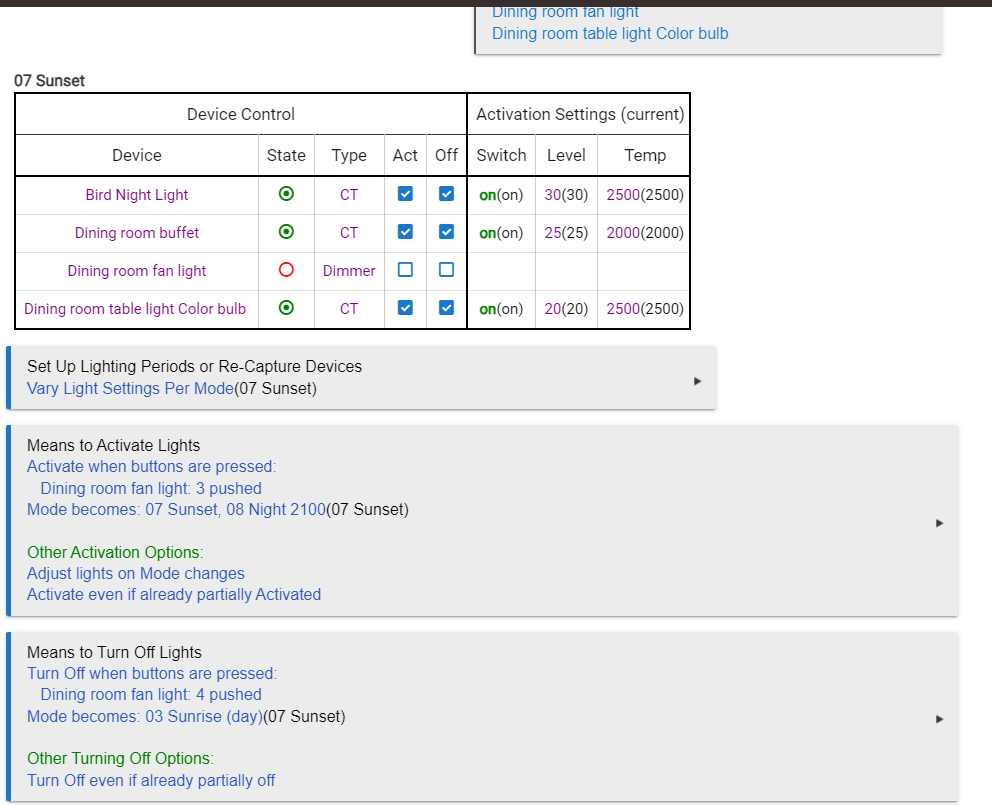Expand Set Up Lighting Periods section arrow
992x805 pixels.
[x=697, y=381]
